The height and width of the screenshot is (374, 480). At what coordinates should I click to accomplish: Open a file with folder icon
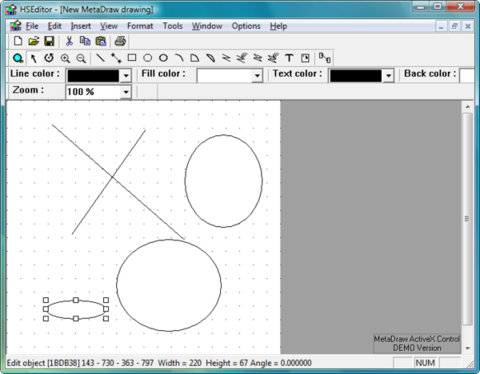[34, 41]
